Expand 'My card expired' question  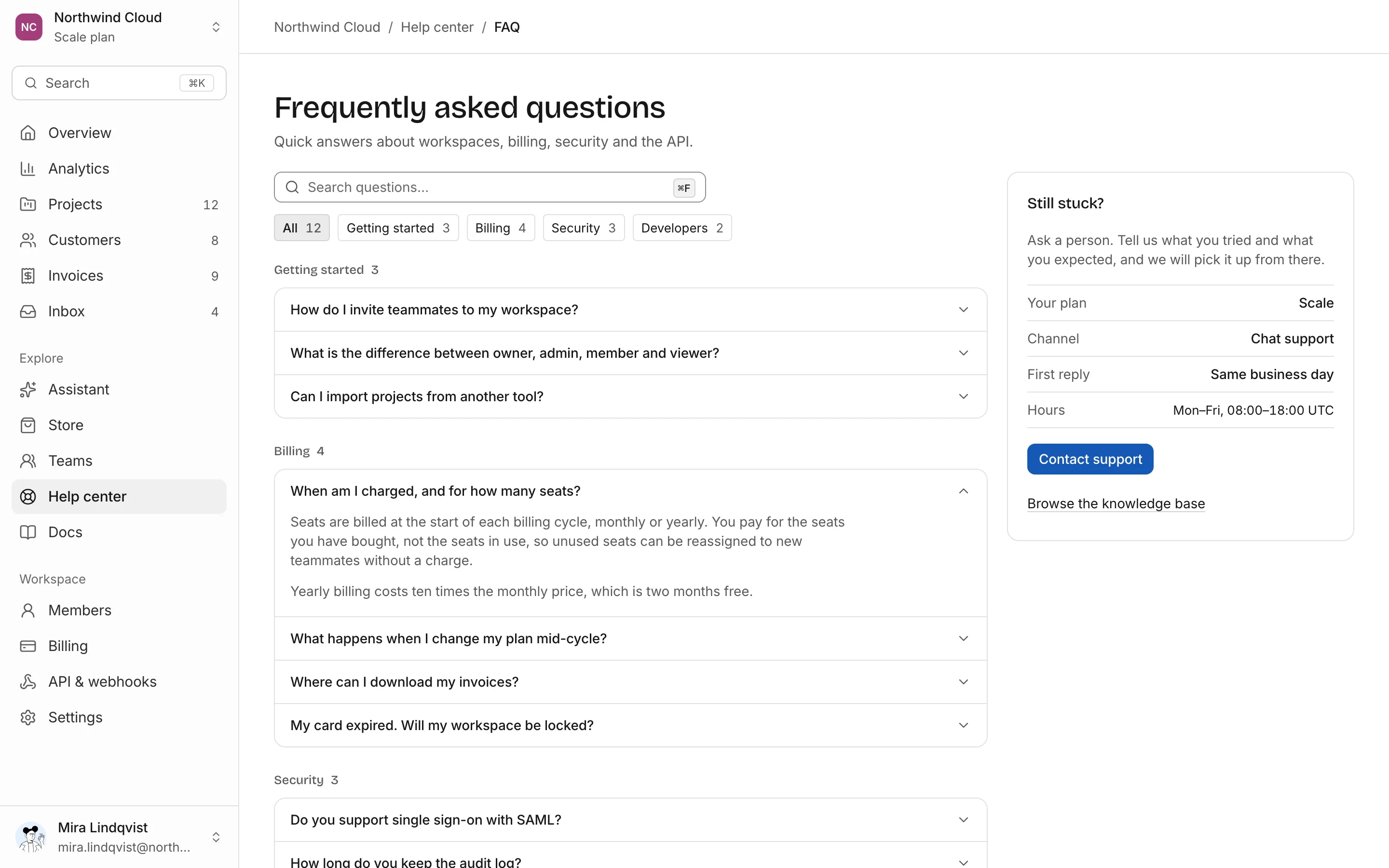(630, 725)
